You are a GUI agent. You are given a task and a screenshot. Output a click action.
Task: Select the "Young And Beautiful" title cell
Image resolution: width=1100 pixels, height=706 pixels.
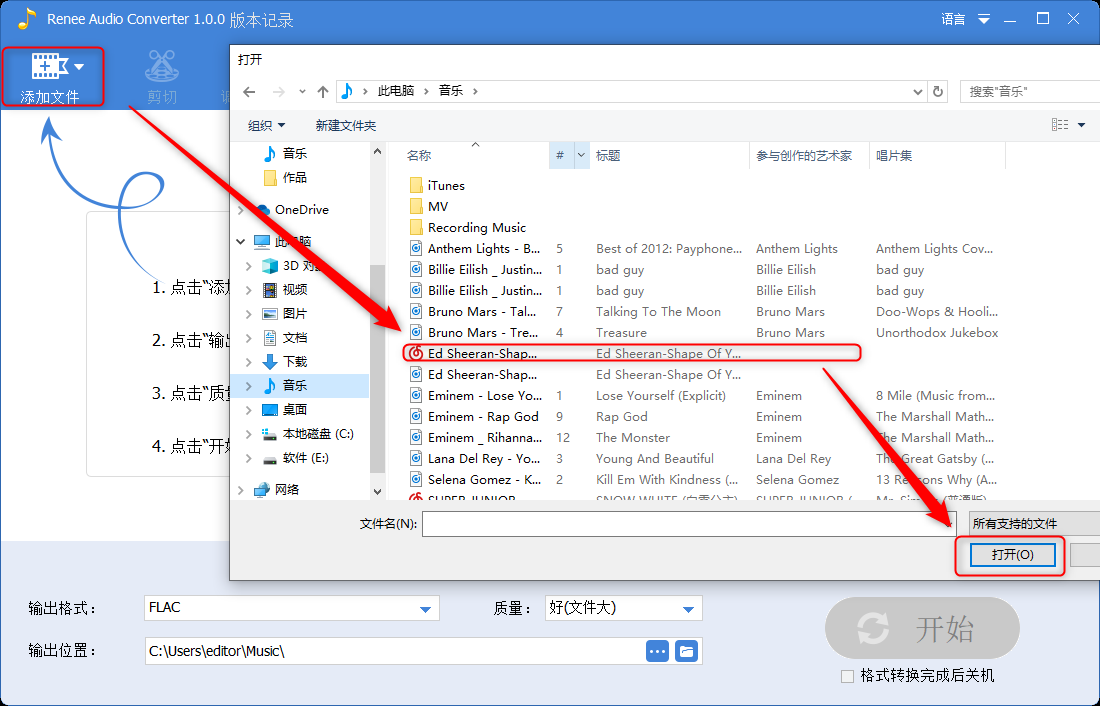[x=655, y=459]
